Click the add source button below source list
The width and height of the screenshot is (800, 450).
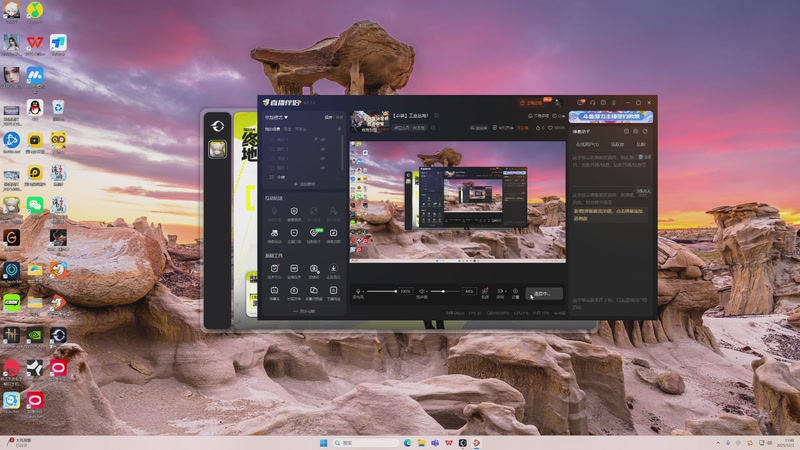[305, 184]
